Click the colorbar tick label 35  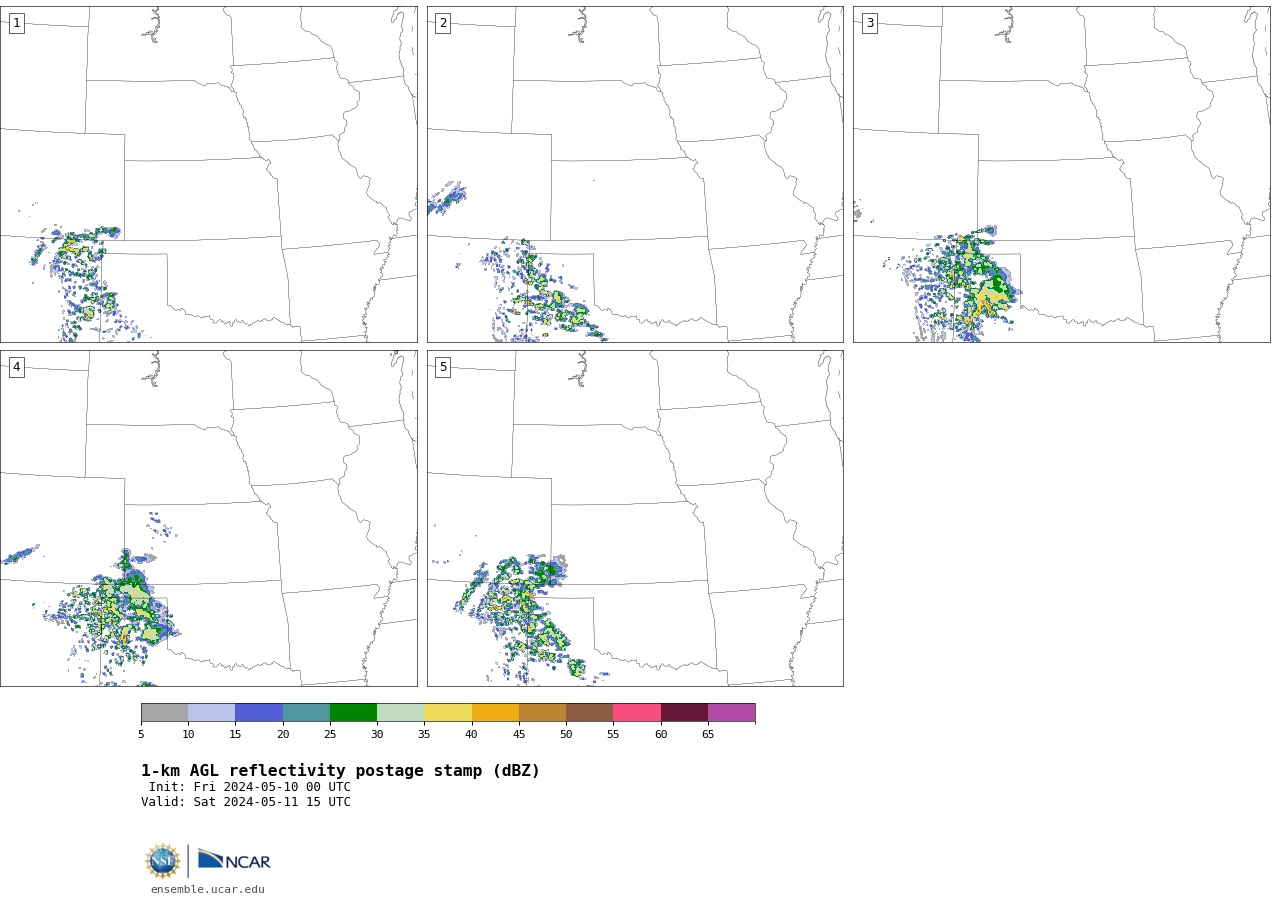[x=424, y=735]
